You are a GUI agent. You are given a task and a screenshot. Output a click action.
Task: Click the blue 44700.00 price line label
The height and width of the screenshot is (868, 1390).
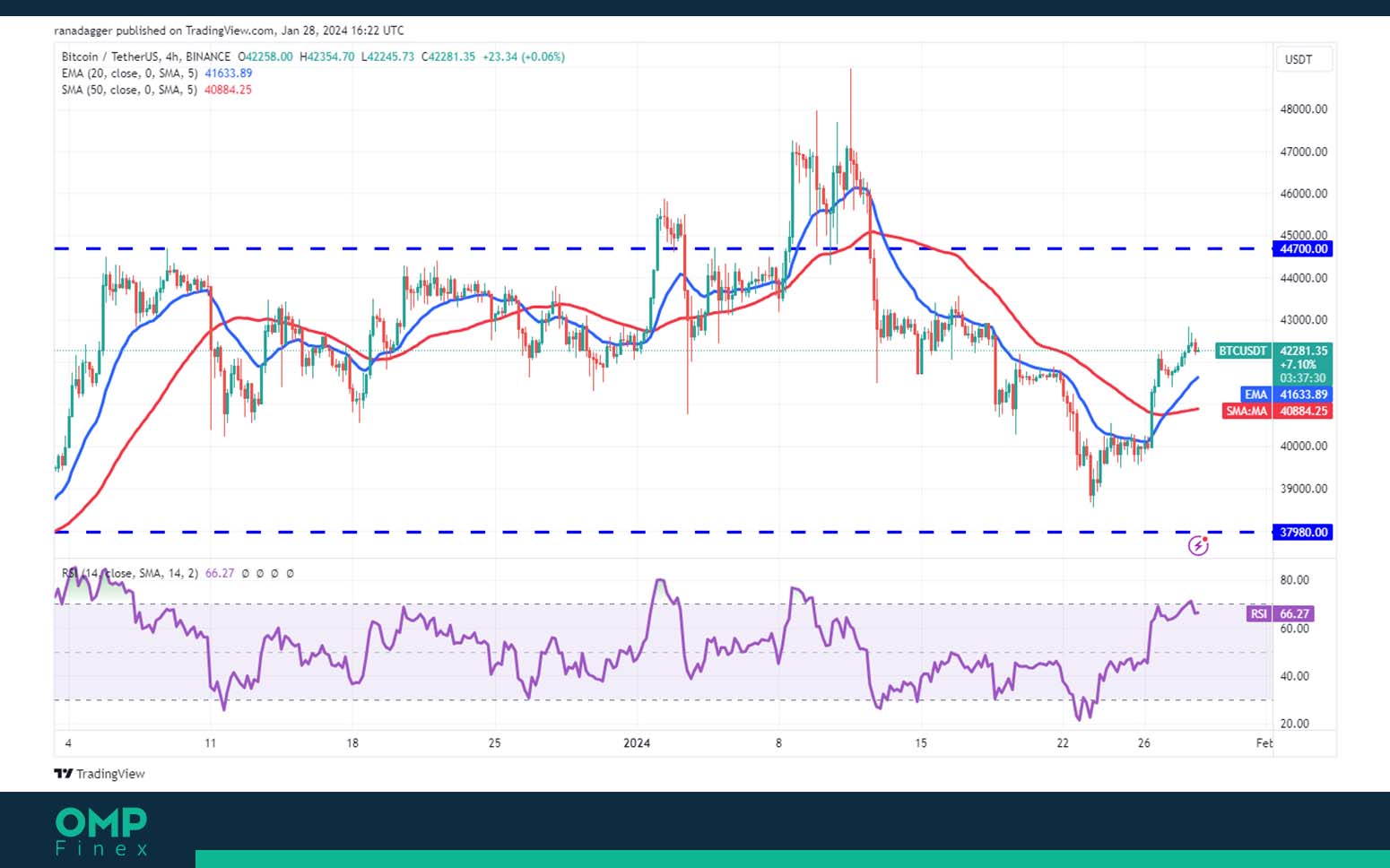pyautogui.click(x=1303, y=248)
